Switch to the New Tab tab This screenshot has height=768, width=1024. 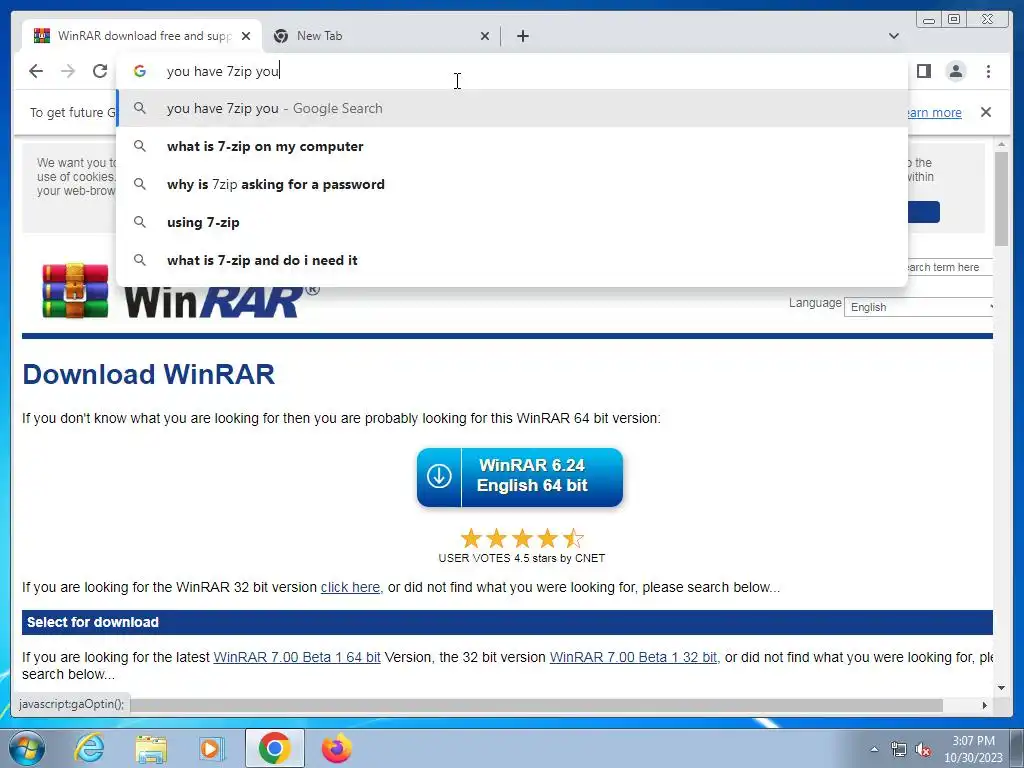click(x=382, y=36)
